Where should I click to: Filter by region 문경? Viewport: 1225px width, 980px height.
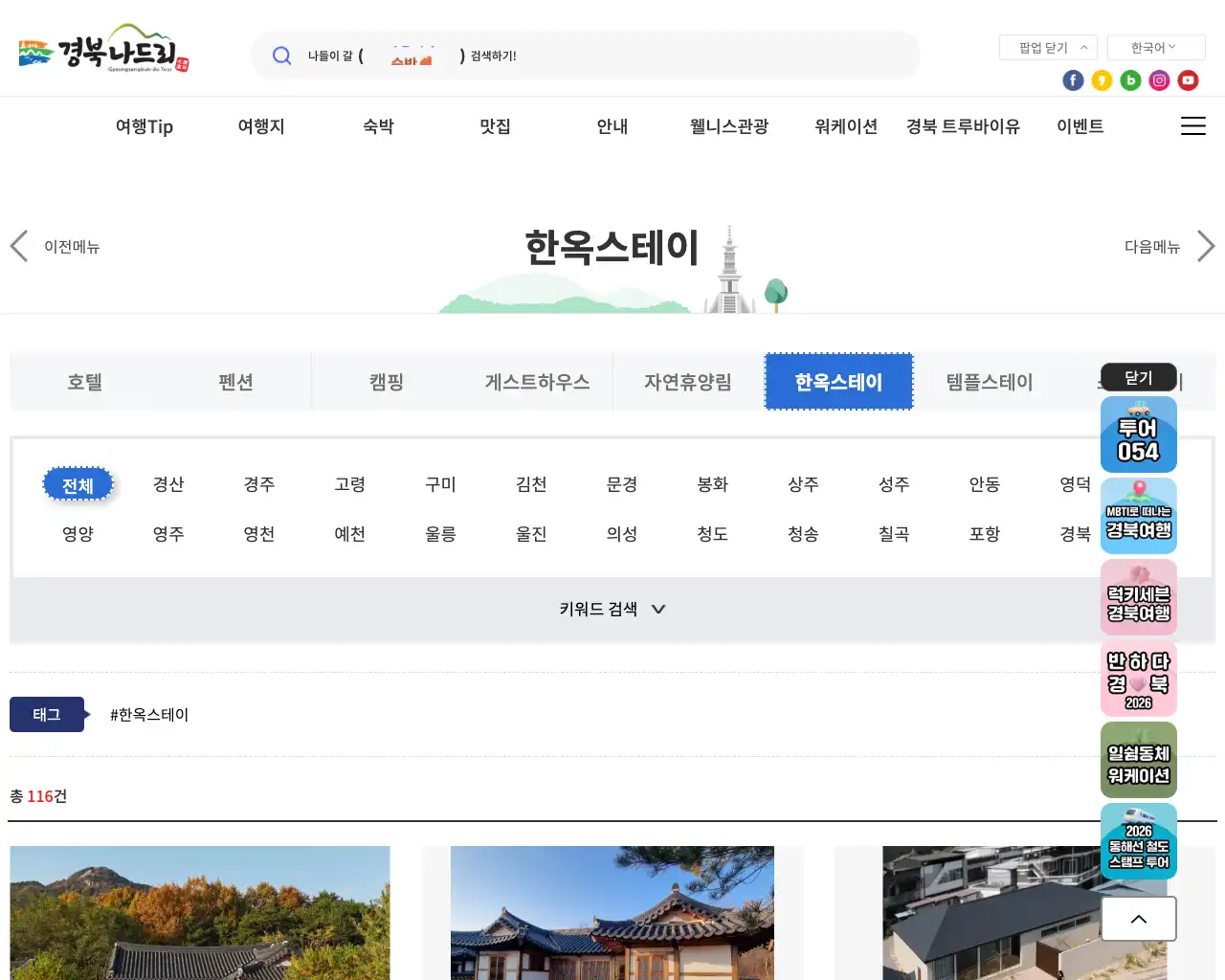(x=622, y=484)
